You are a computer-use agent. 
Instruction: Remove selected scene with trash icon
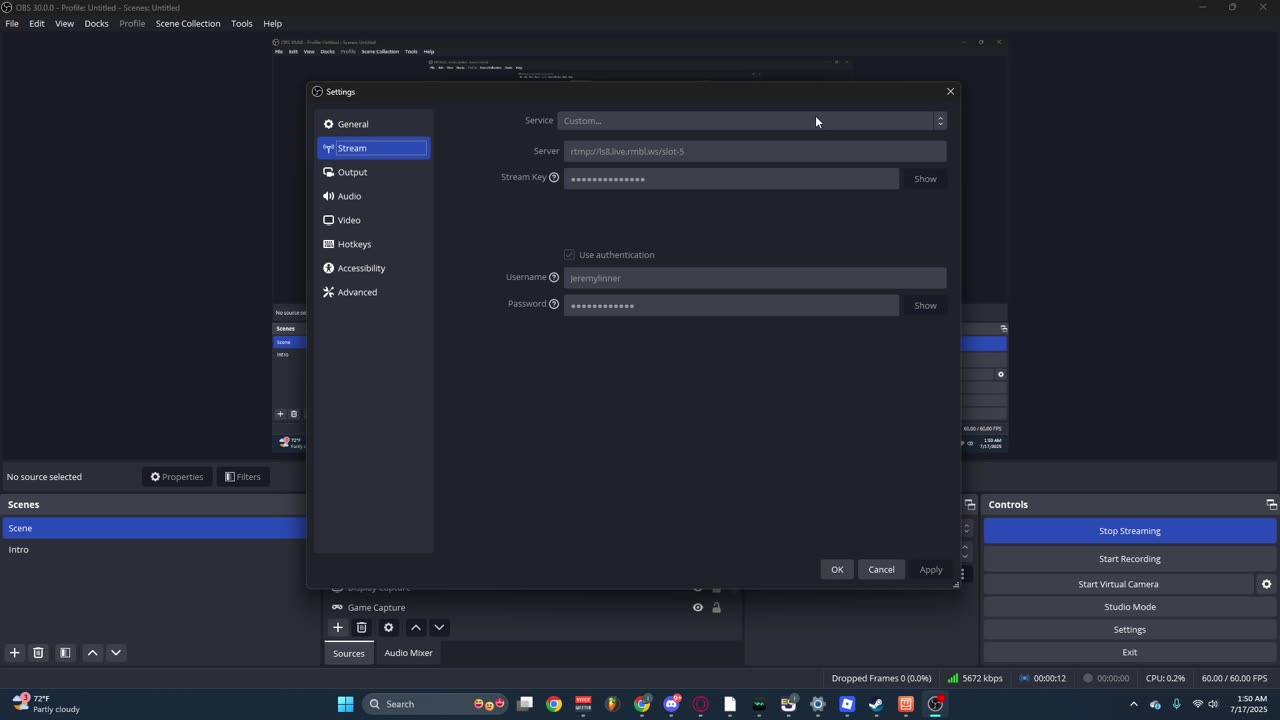coord(38,653)
